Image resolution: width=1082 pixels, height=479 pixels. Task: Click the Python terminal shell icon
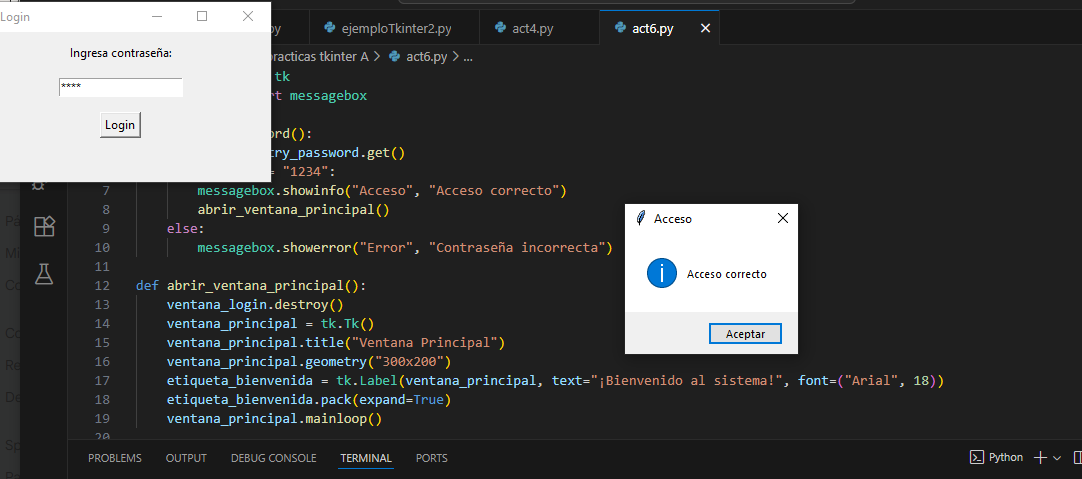977,457
